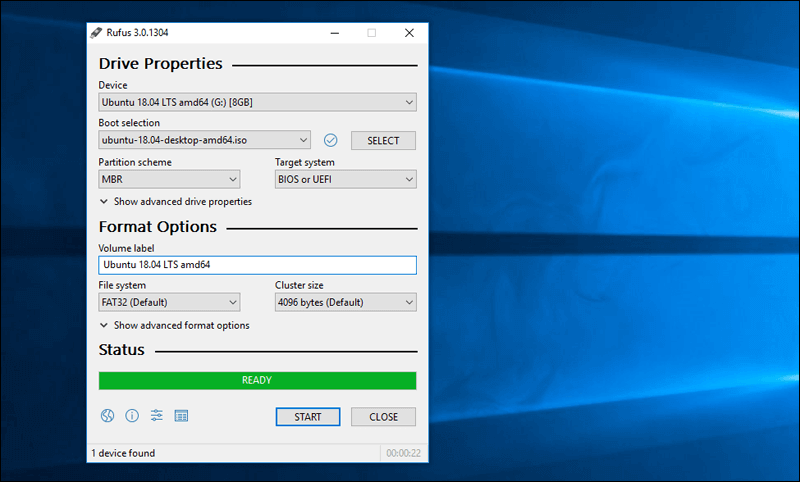Click the 00:00:22 elapsed timer

coord(403,453)
